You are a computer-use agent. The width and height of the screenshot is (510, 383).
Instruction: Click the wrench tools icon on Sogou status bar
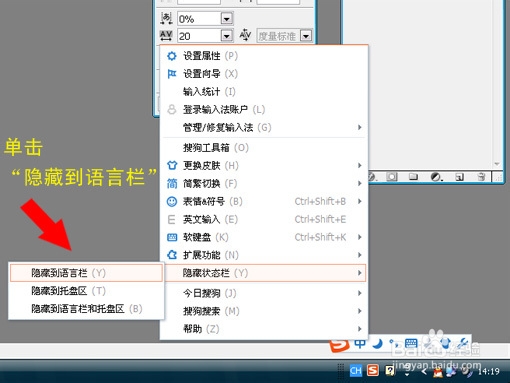tap(464, 343)
